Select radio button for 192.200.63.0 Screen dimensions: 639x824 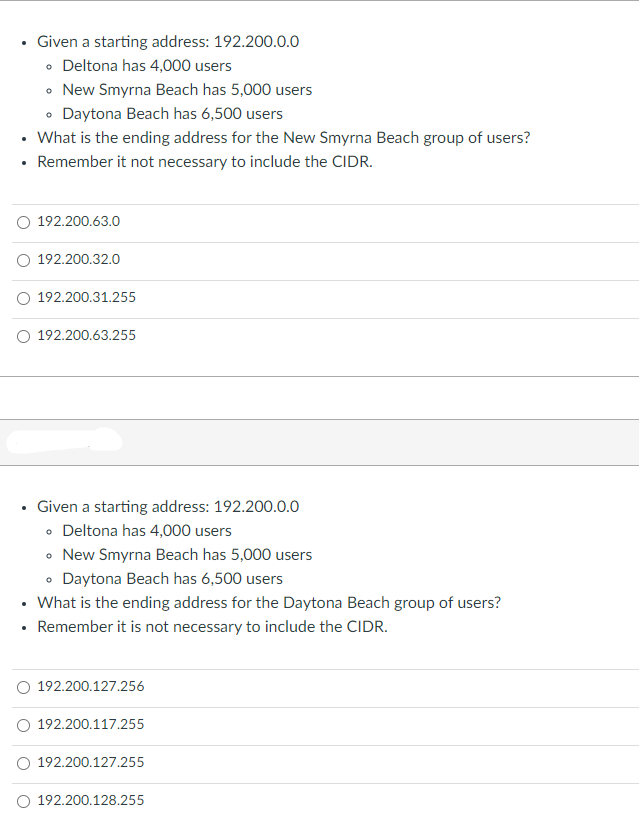point(24,222)
